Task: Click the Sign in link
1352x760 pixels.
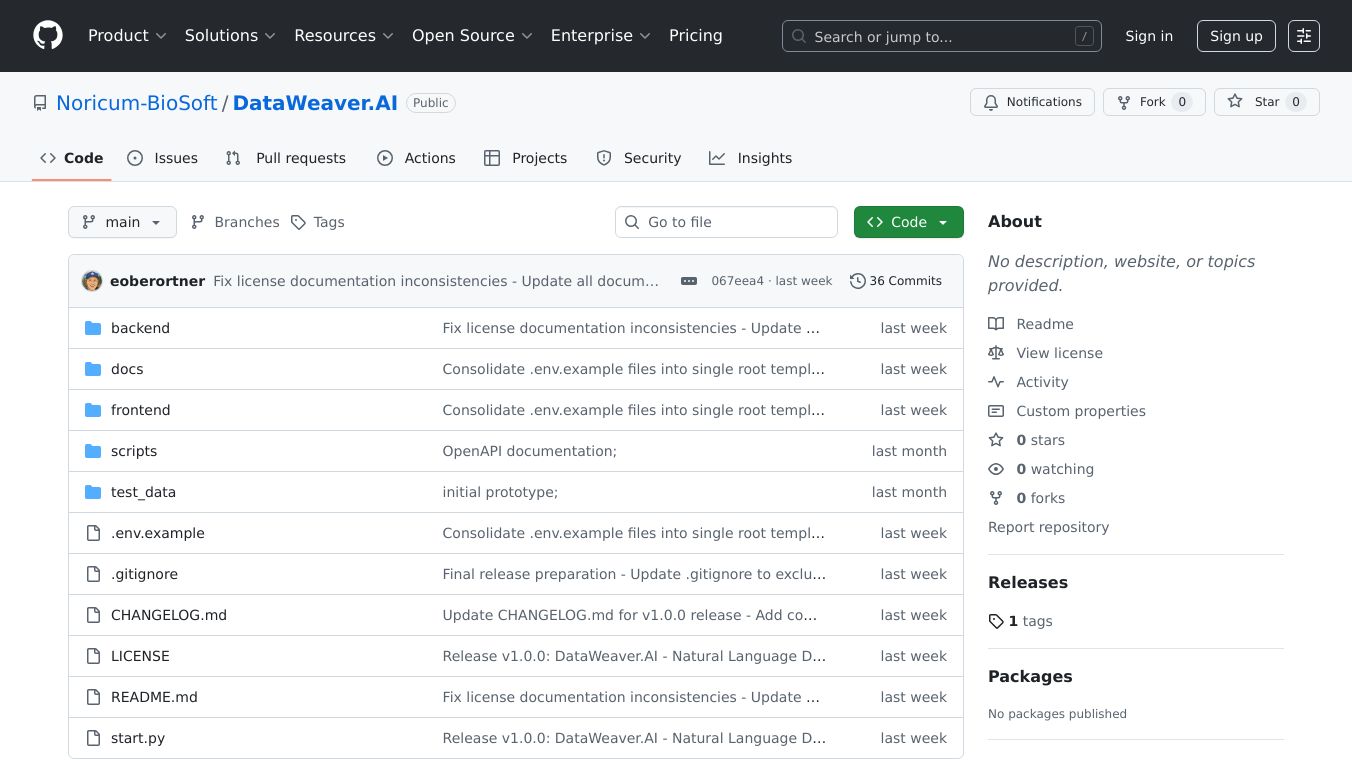Action: coord(1148,36)
